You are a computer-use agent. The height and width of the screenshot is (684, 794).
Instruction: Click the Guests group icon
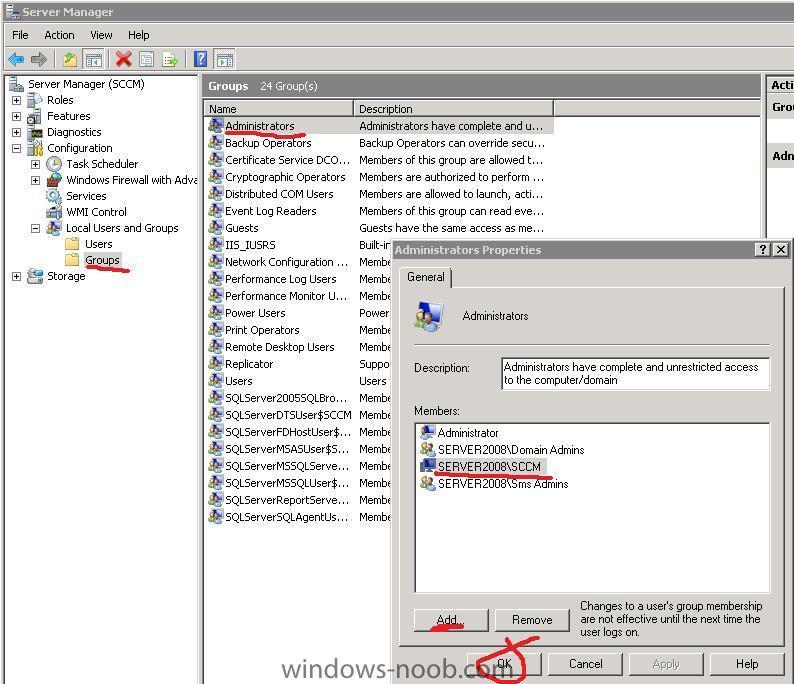click(x=216, y=228)
